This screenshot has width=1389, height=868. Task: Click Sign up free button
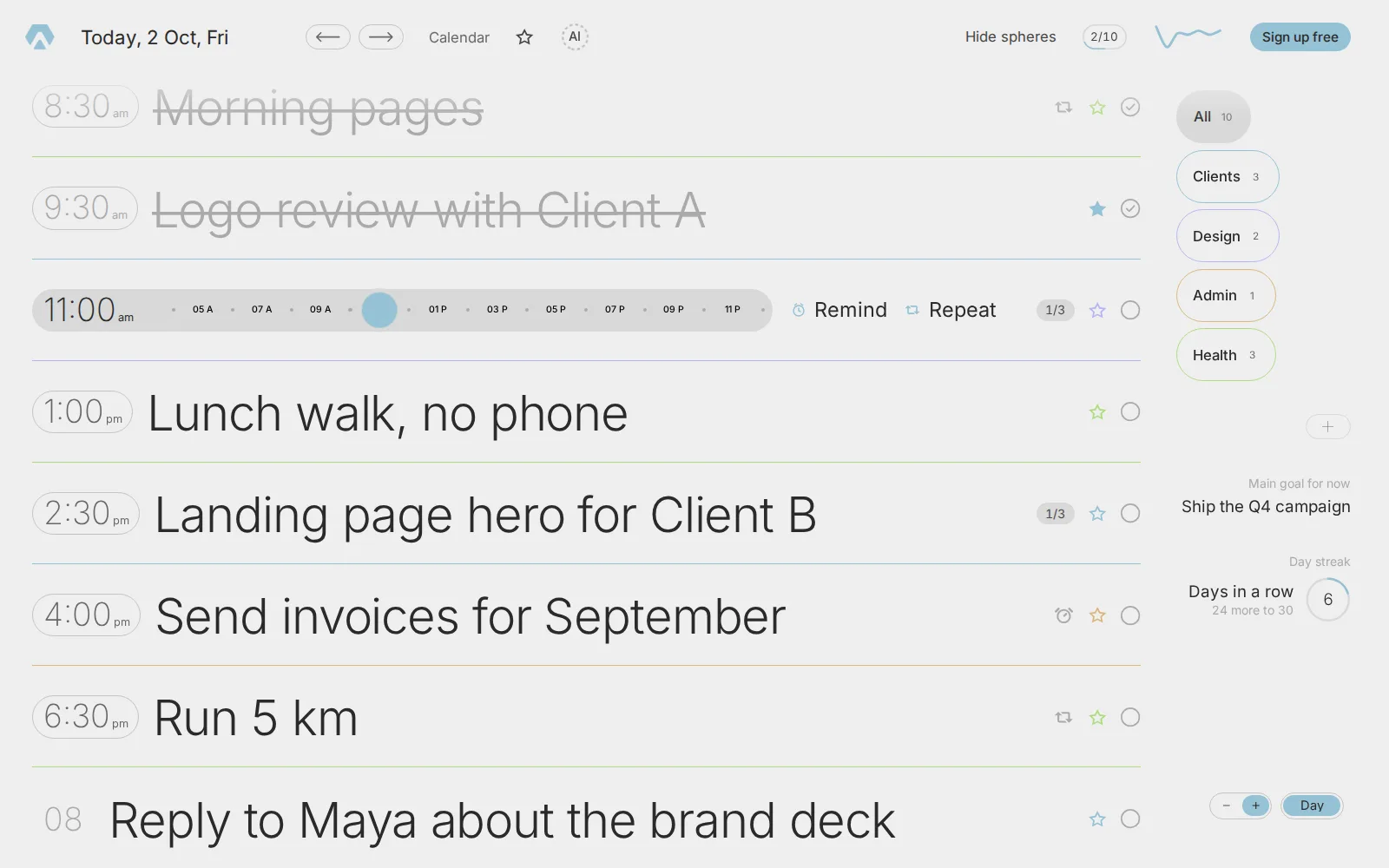point(1300,36)
